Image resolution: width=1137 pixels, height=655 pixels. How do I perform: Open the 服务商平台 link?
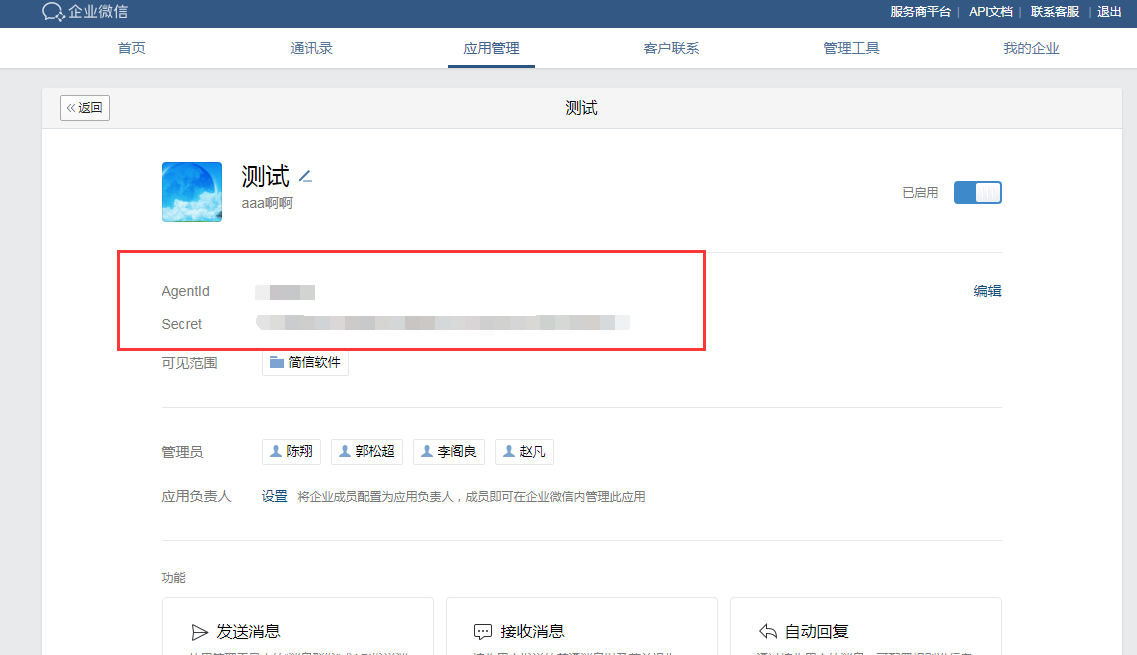920,12
